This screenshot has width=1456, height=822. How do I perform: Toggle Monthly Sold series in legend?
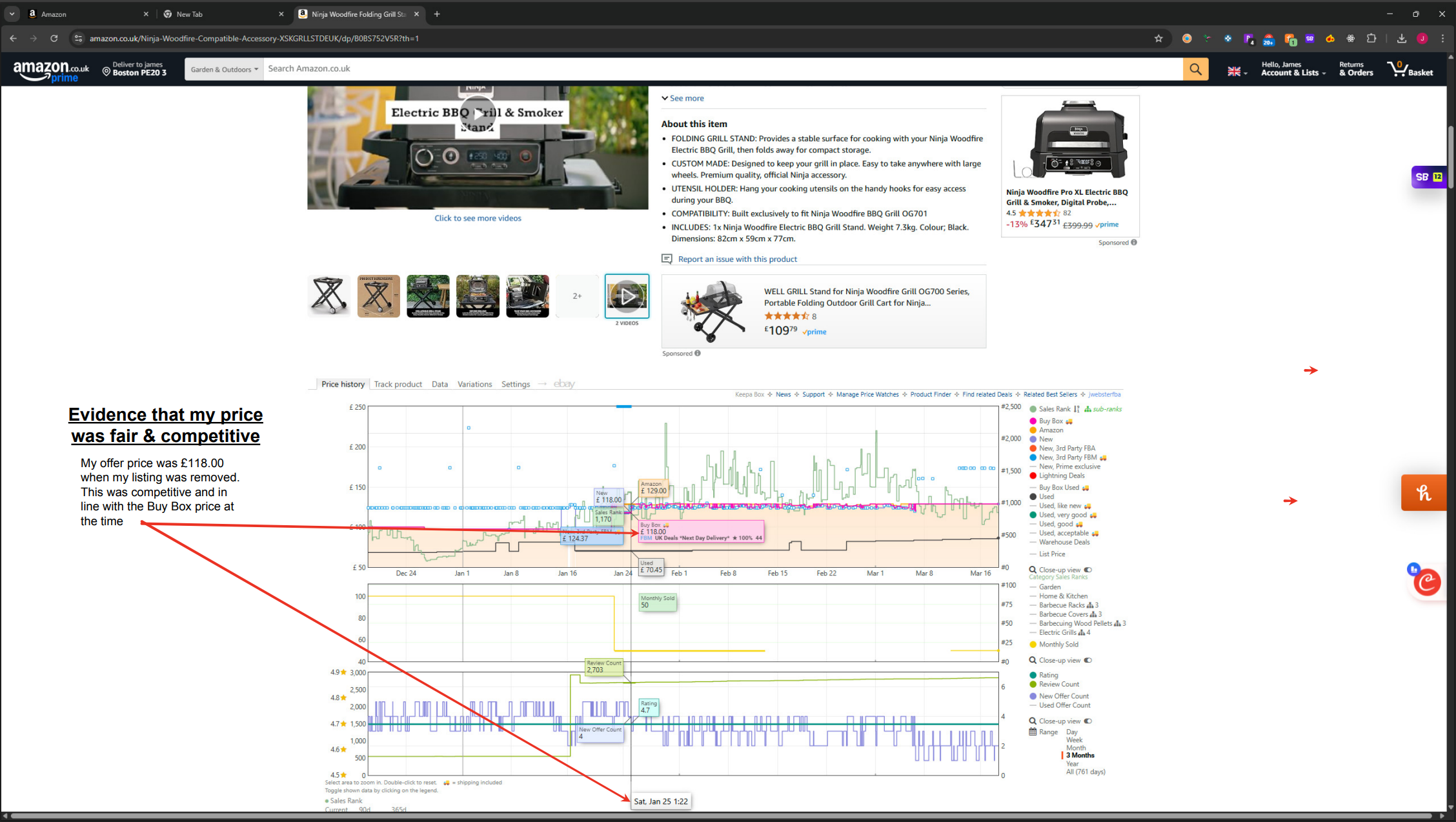1054,645
